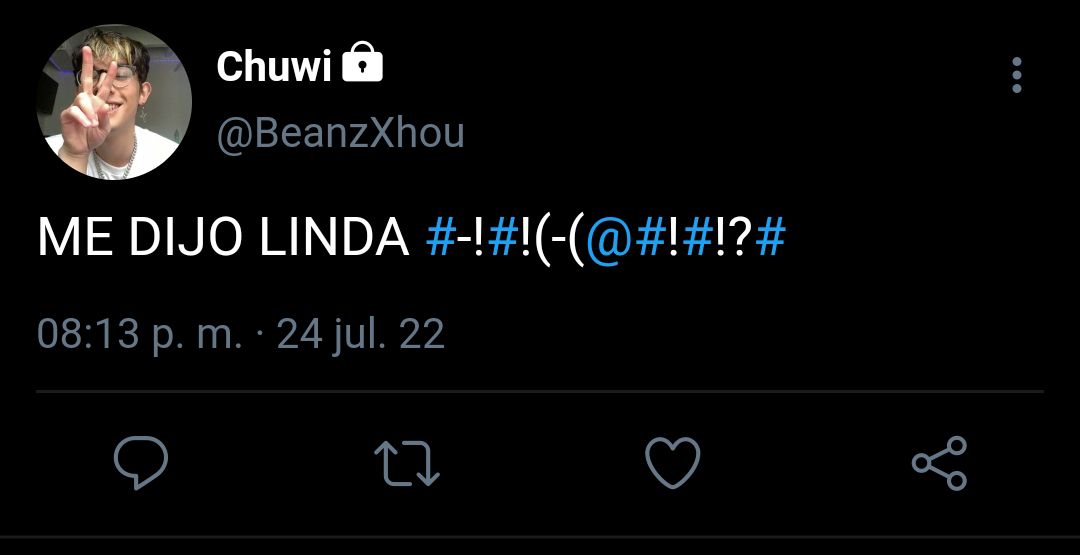The height and width of the screenshot is (555, 1080).
Task: Click the white "(-(" symbols in tweet
Action: click(559, 240)
